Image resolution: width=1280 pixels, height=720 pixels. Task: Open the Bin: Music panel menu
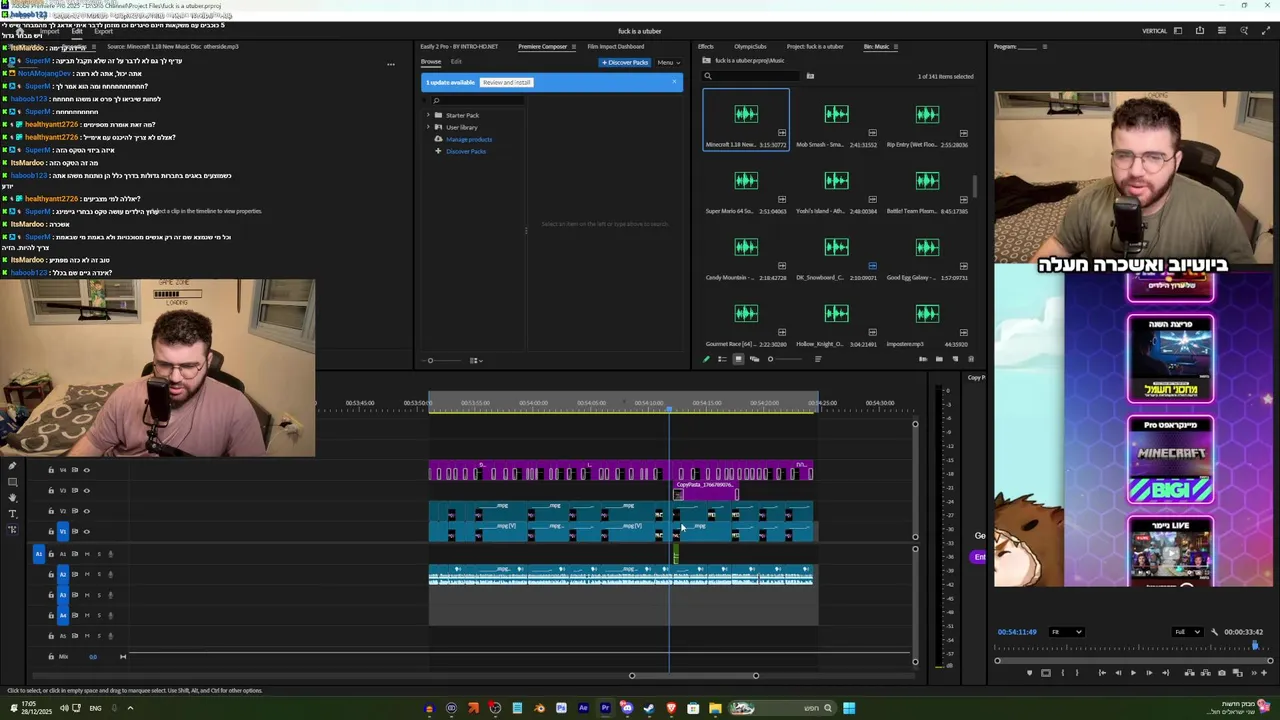coord(896,46)
